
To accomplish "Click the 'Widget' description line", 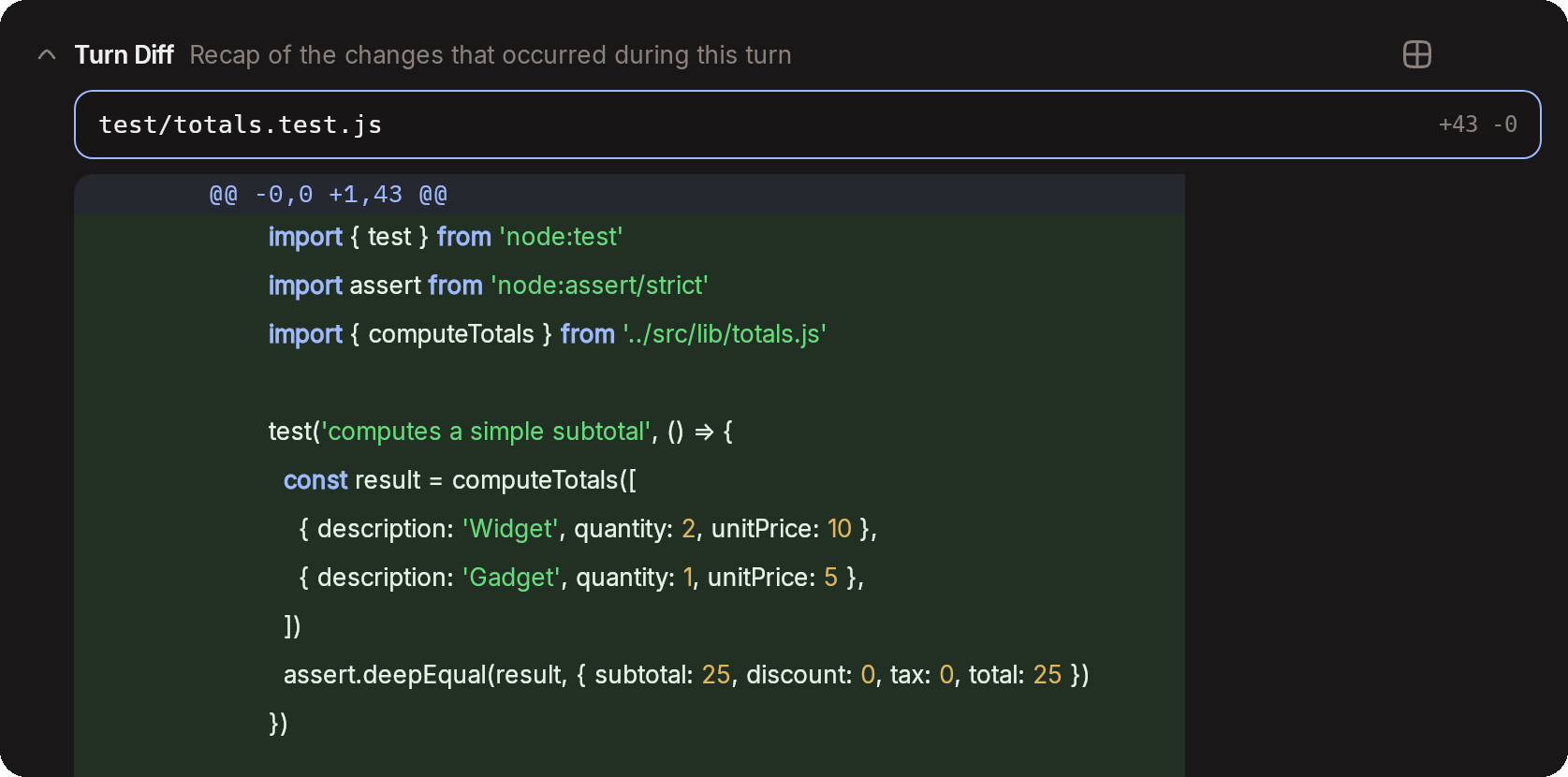I will pyautogui.click(x=588, y=529).
